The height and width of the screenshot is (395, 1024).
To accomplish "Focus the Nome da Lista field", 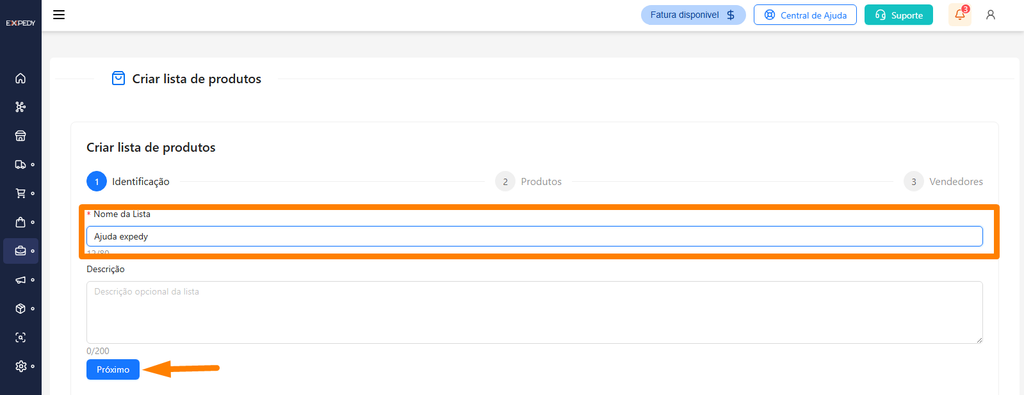I will tap(534, 236).
